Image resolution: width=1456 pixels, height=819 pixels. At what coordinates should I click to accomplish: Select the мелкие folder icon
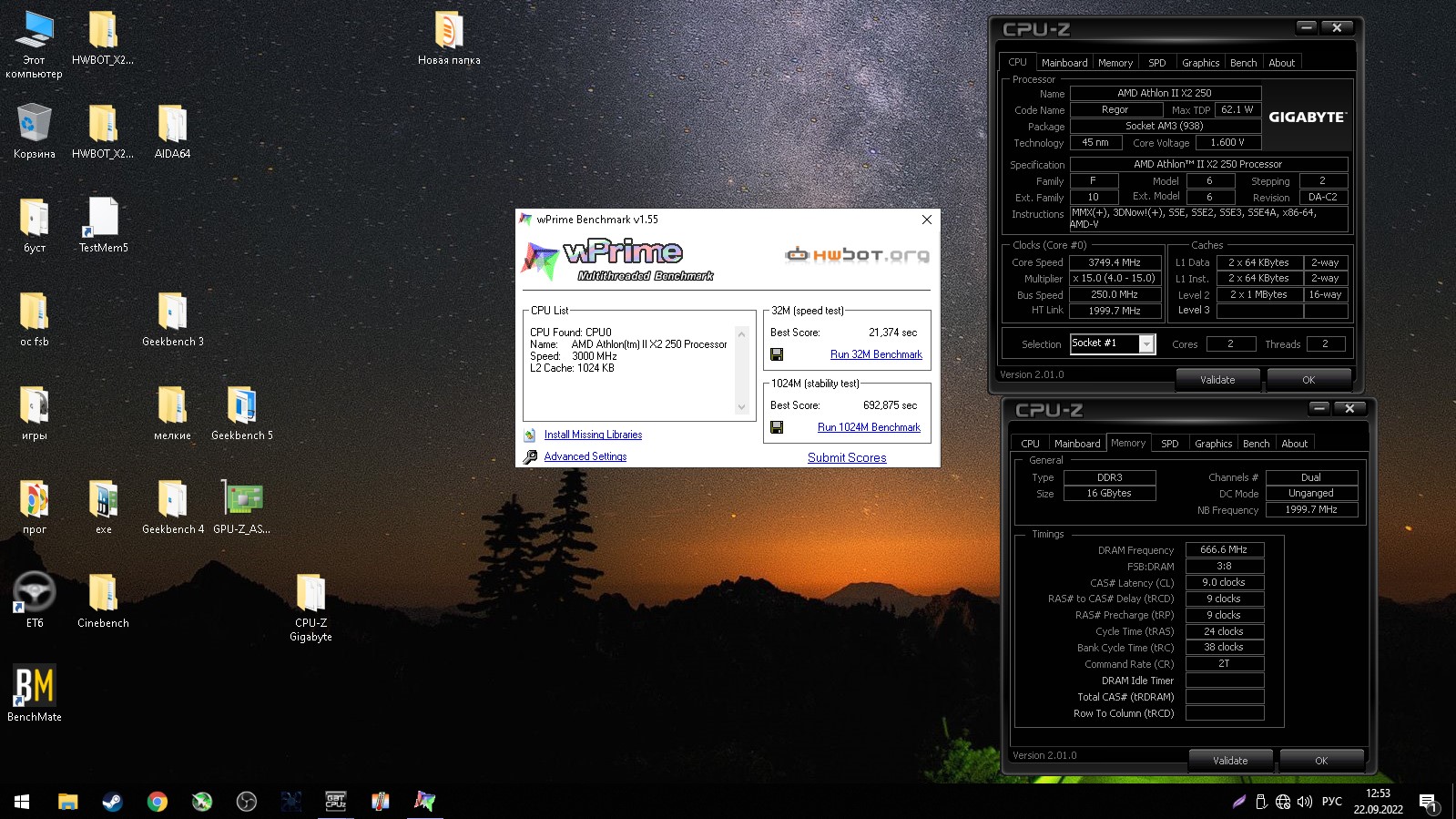pyautogui.click(x=172, y=414)
